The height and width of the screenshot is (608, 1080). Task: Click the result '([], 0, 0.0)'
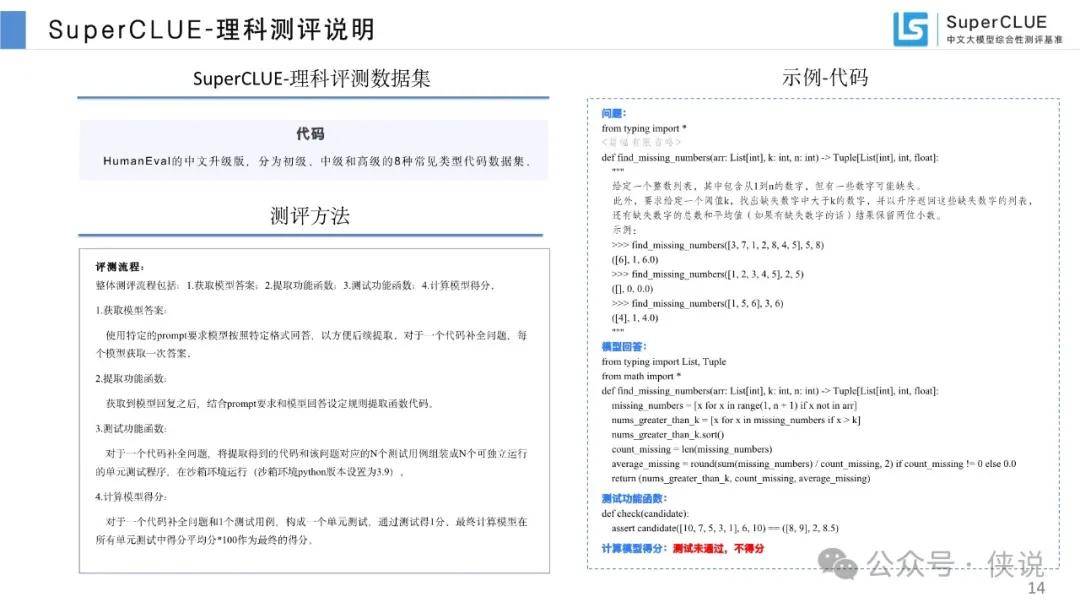click(x=632, y=289)
